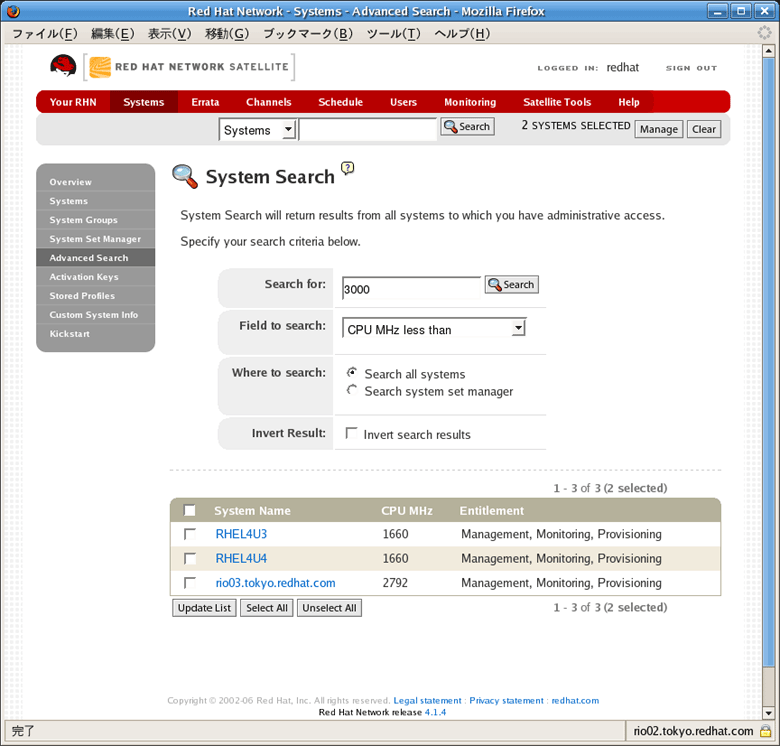Switch to Channels tab
Image resolution: width=780 pixels, height=746 pixels.
pyautogui.click(x=269, y=102)
